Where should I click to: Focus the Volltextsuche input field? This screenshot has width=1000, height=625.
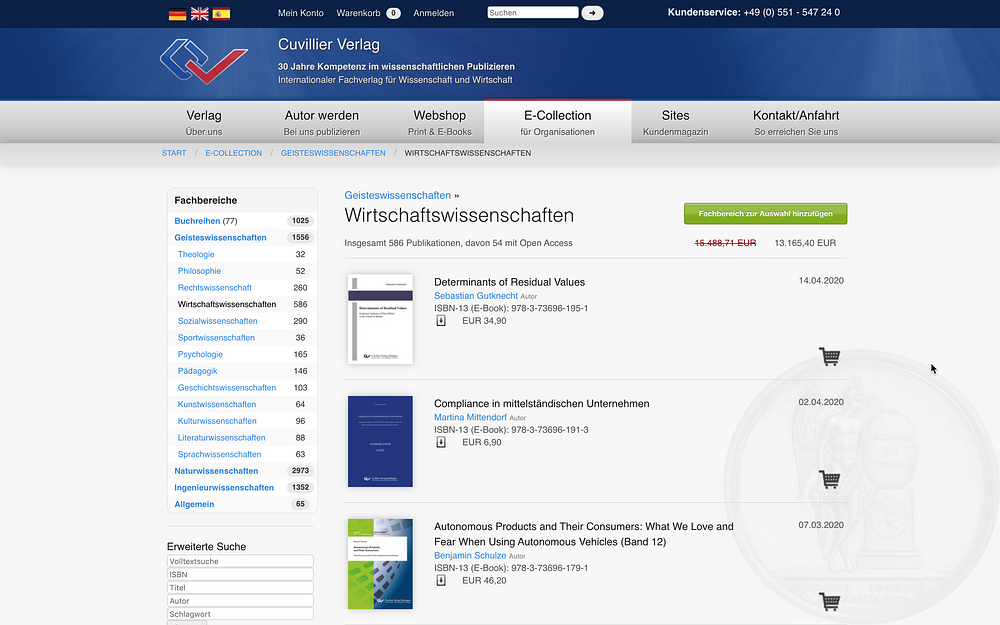240,561
